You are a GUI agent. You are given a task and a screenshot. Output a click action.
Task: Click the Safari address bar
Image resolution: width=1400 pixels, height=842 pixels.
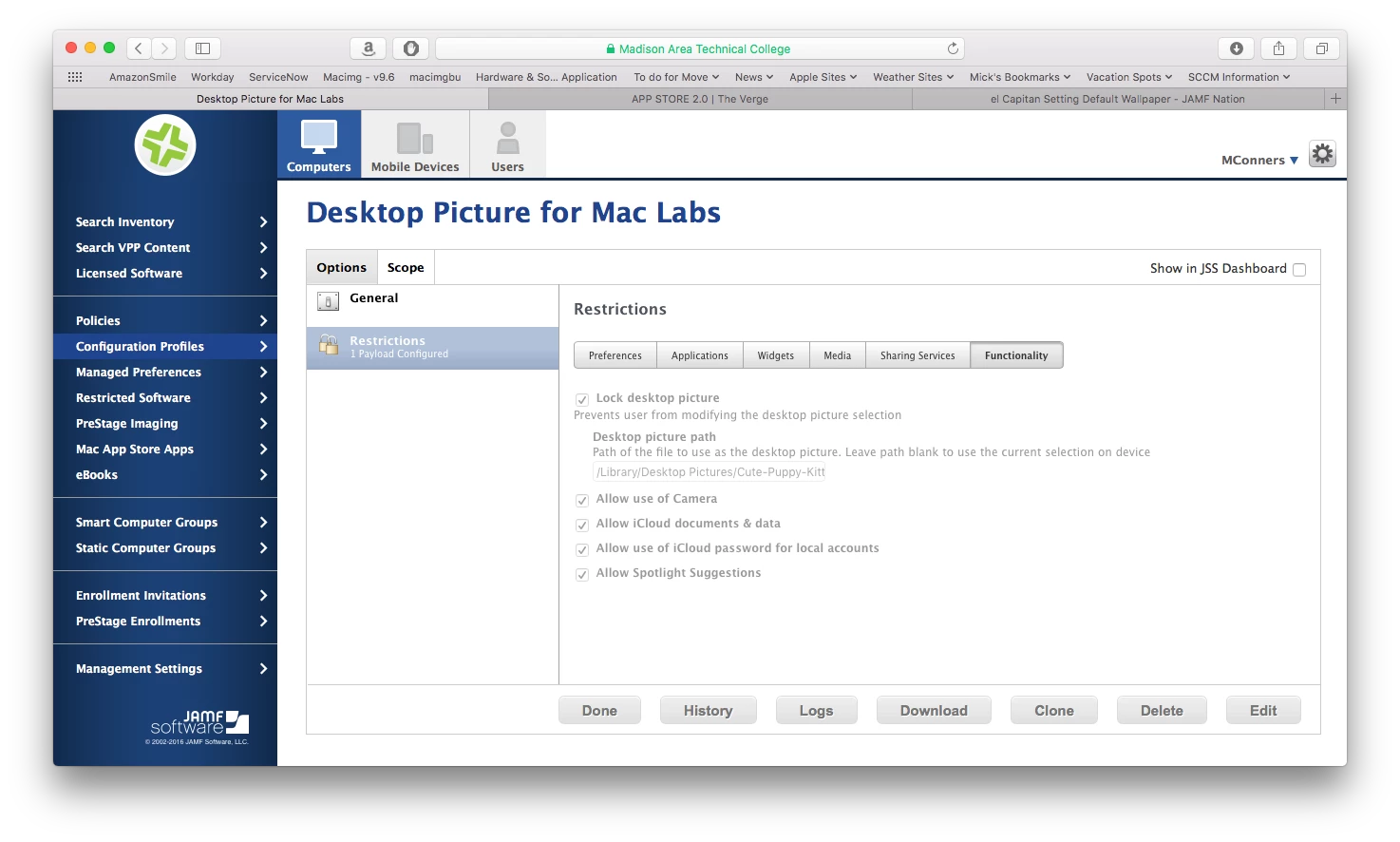tap(700, 48)
